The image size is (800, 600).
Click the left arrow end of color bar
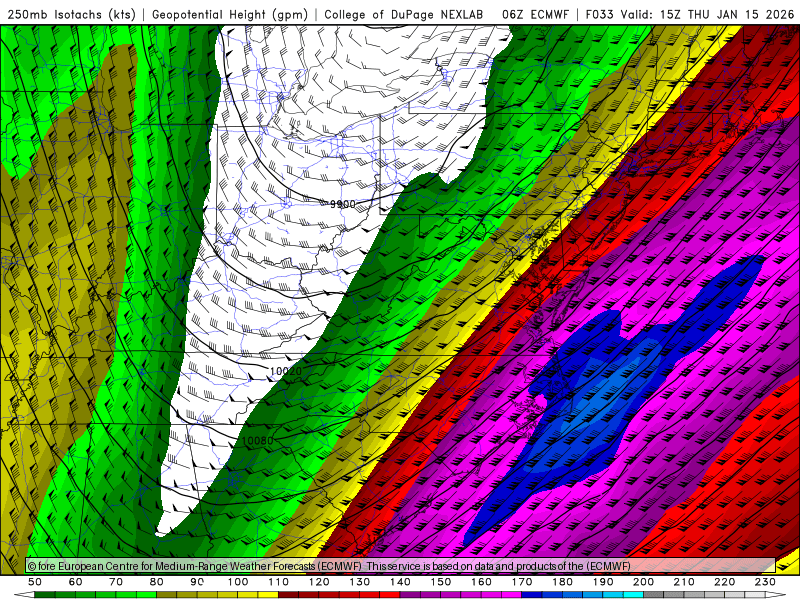pos(24,595)
